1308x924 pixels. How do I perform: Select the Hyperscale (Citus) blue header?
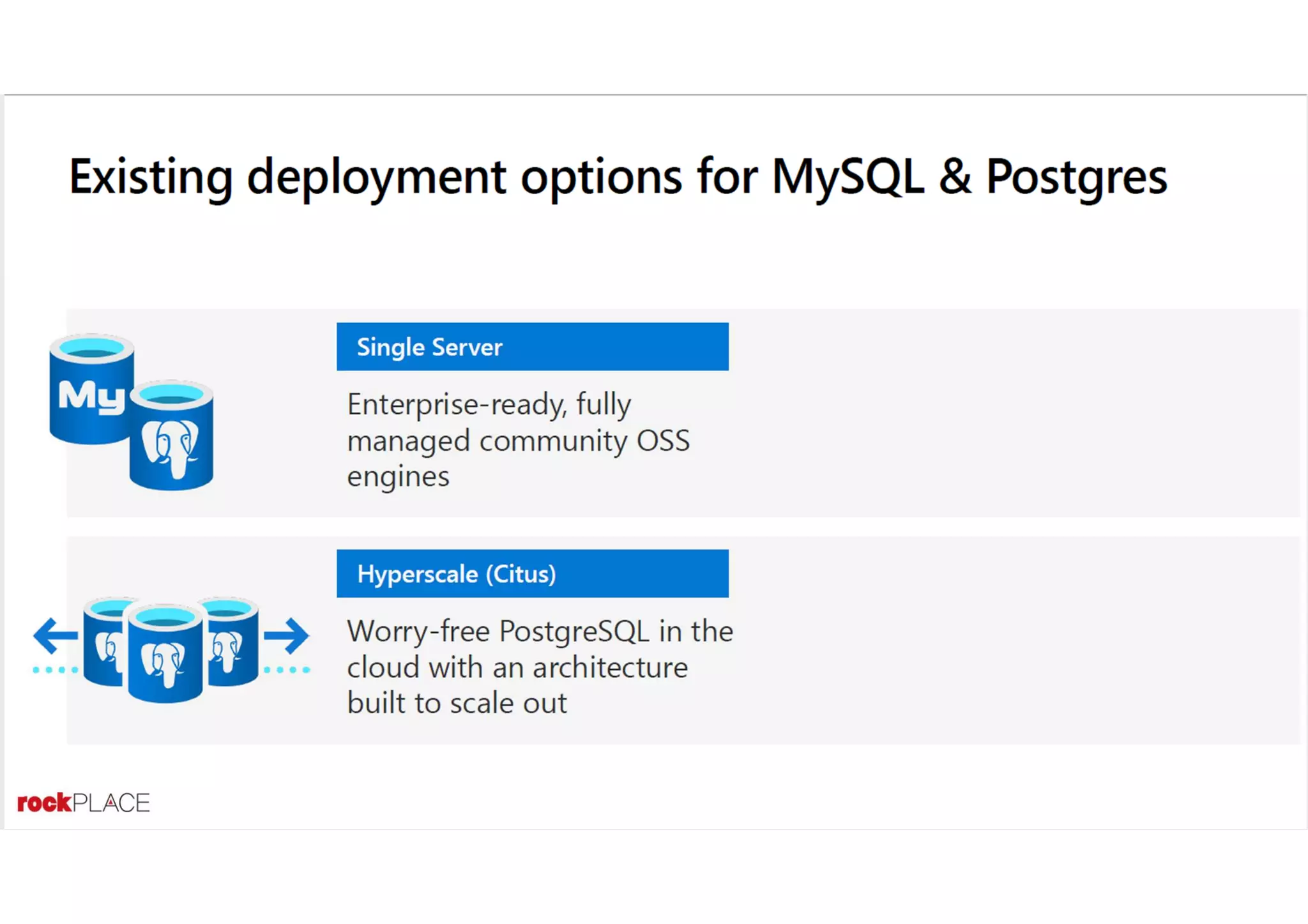(533, 573)
